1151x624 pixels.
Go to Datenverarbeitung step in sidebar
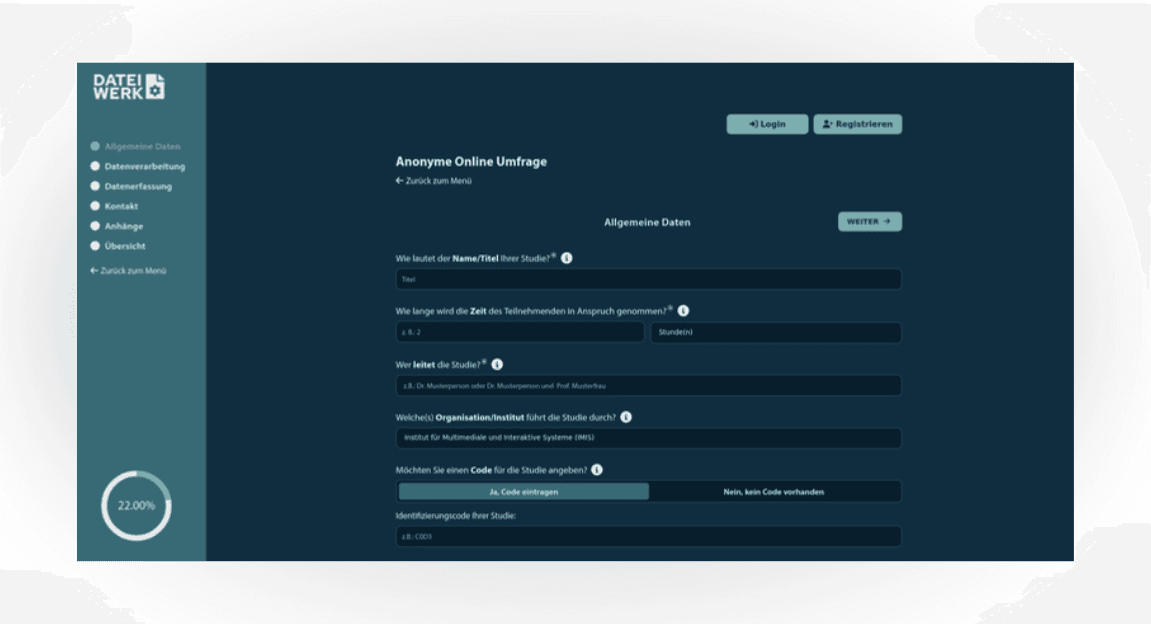tap(144, 166)
